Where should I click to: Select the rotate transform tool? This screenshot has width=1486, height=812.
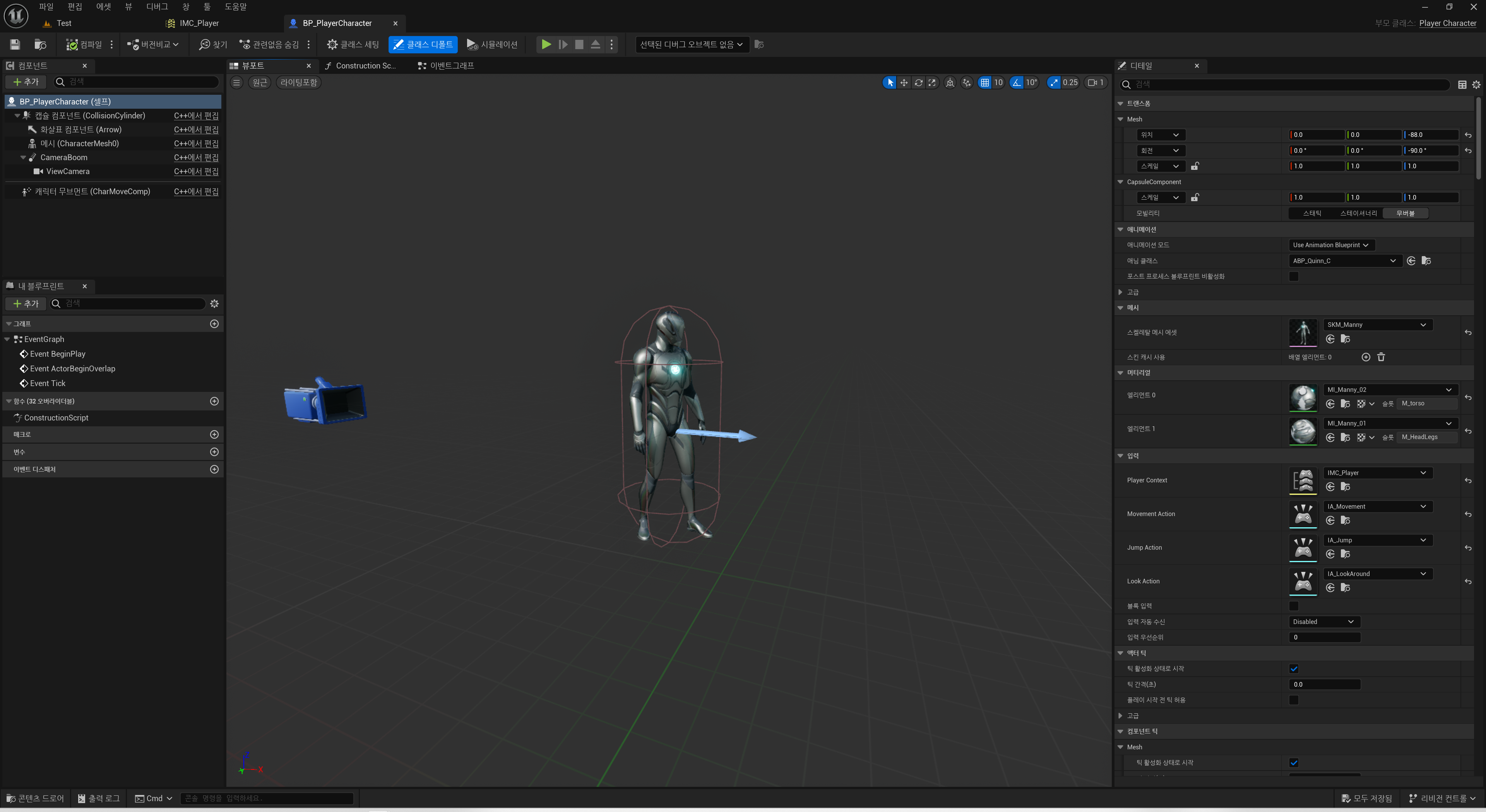point(918,82)
